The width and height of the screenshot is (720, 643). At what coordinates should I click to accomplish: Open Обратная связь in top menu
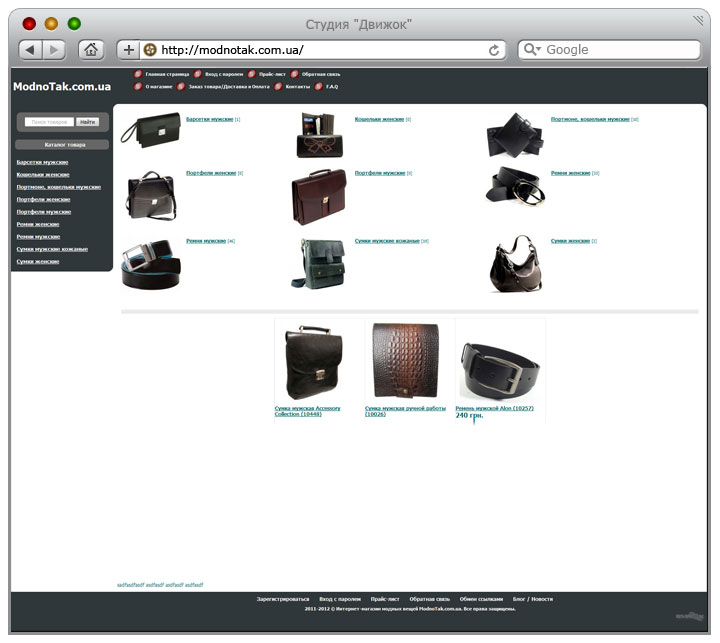tap(321, 74)
